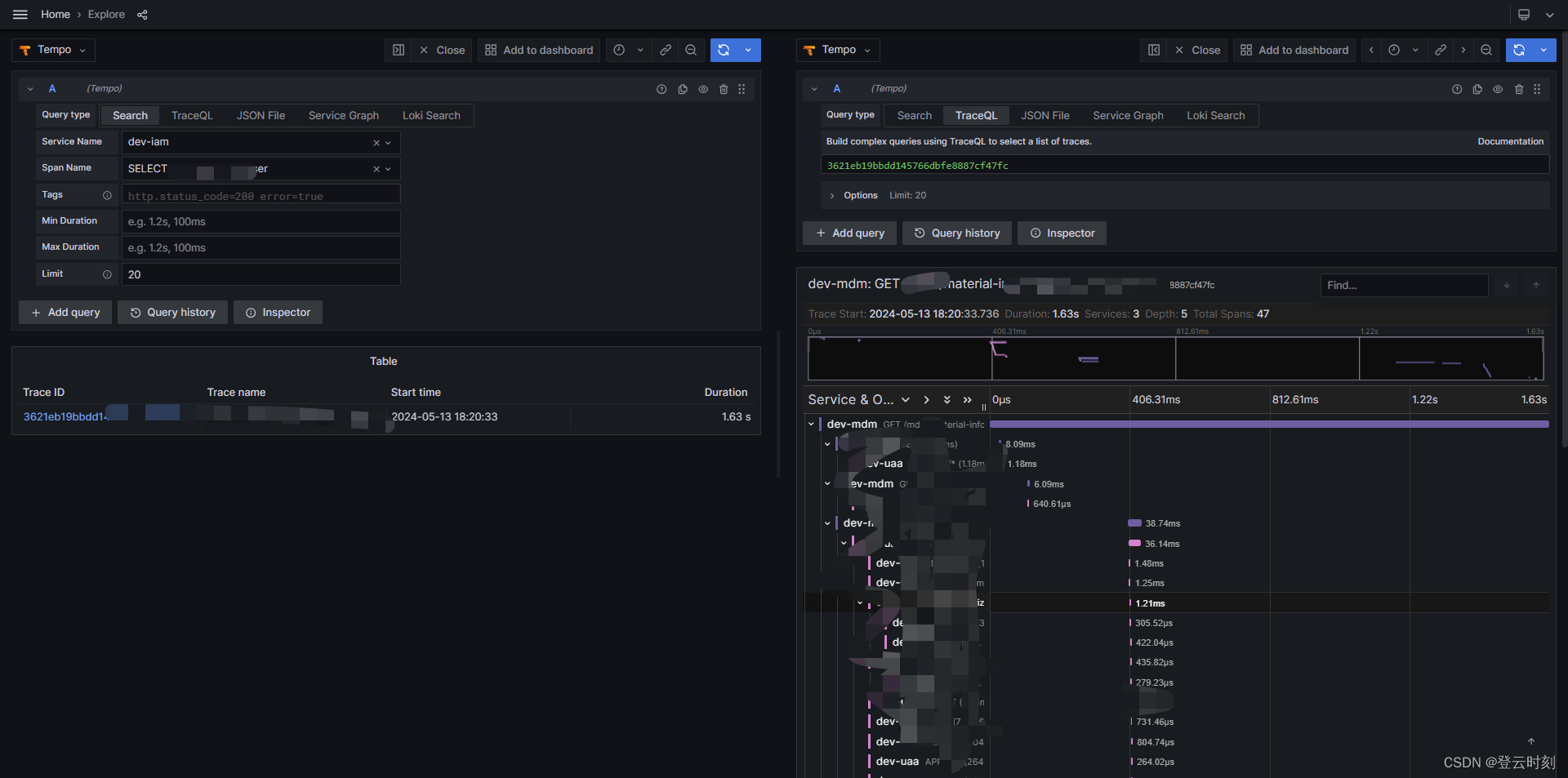Screen dimensions: 1568x778
Task: Click the trace minimap timeline overview
Action: [1175, 358]
